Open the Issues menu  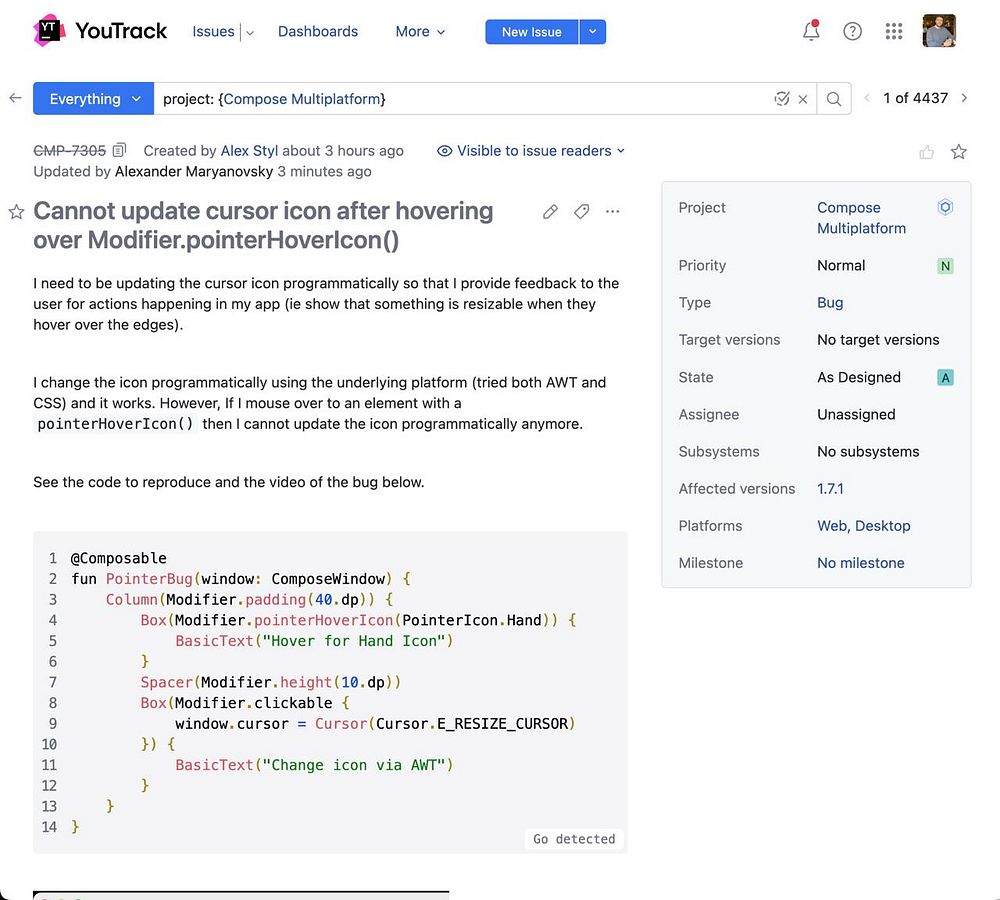click(214, 31)
